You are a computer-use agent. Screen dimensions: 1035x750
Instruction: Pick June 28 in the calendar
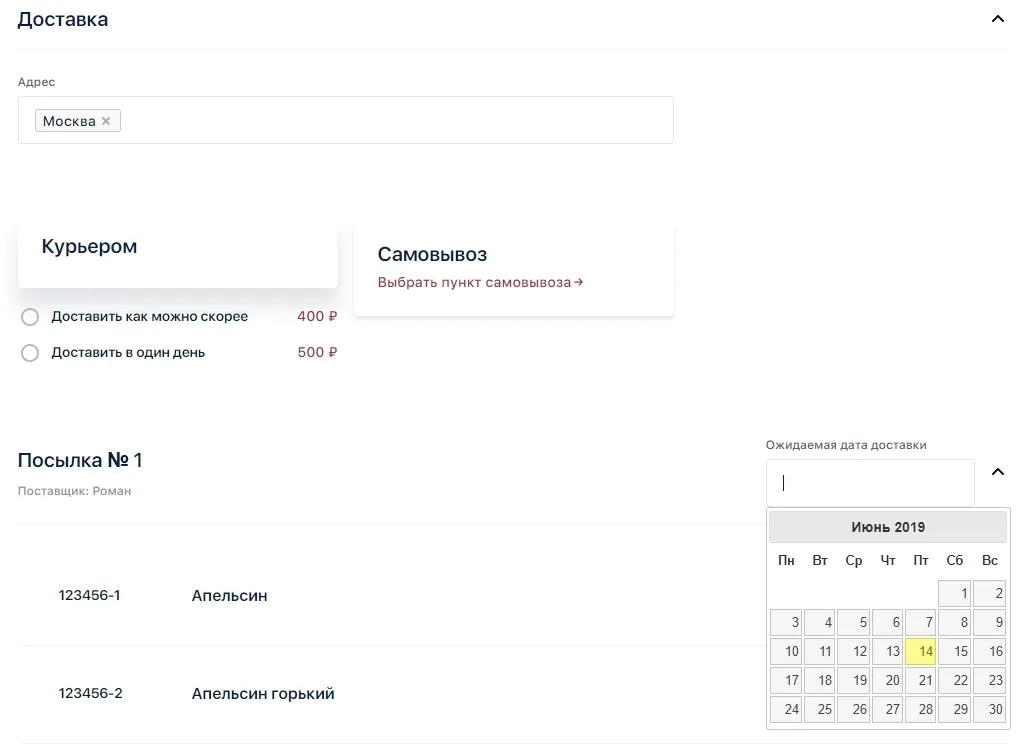tap(920, 709)
